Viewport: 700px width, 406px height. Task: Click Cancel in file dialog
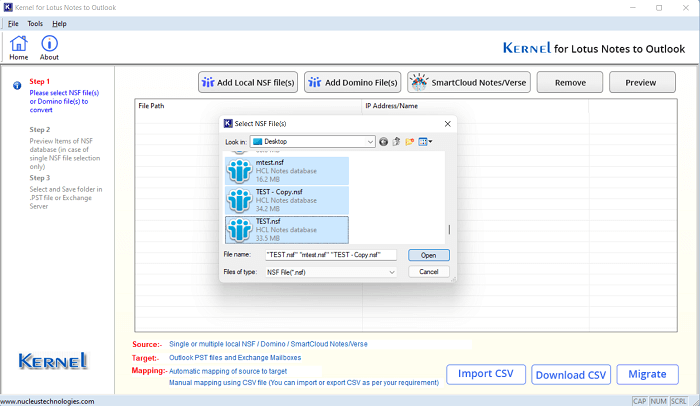(x=429, y=272)
